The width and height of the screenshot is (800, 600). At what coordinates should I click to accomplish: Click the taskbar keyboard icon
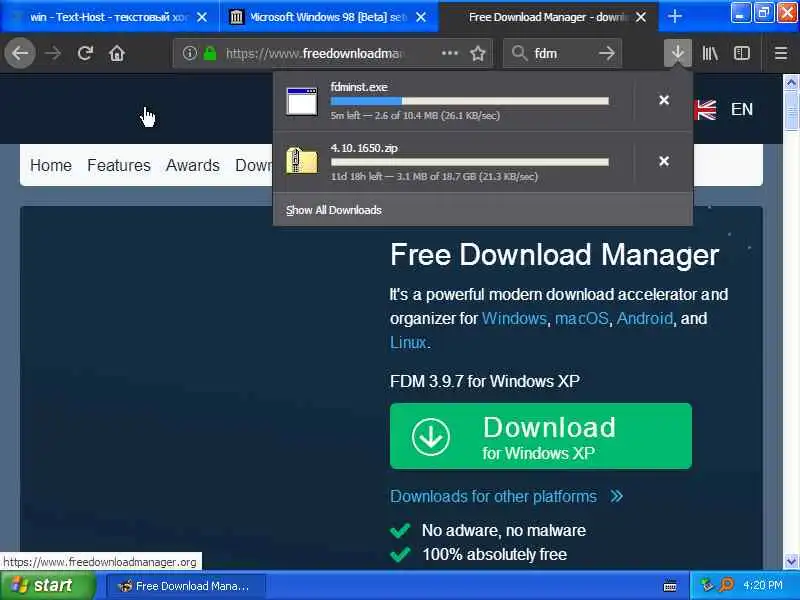click(670, 586)
